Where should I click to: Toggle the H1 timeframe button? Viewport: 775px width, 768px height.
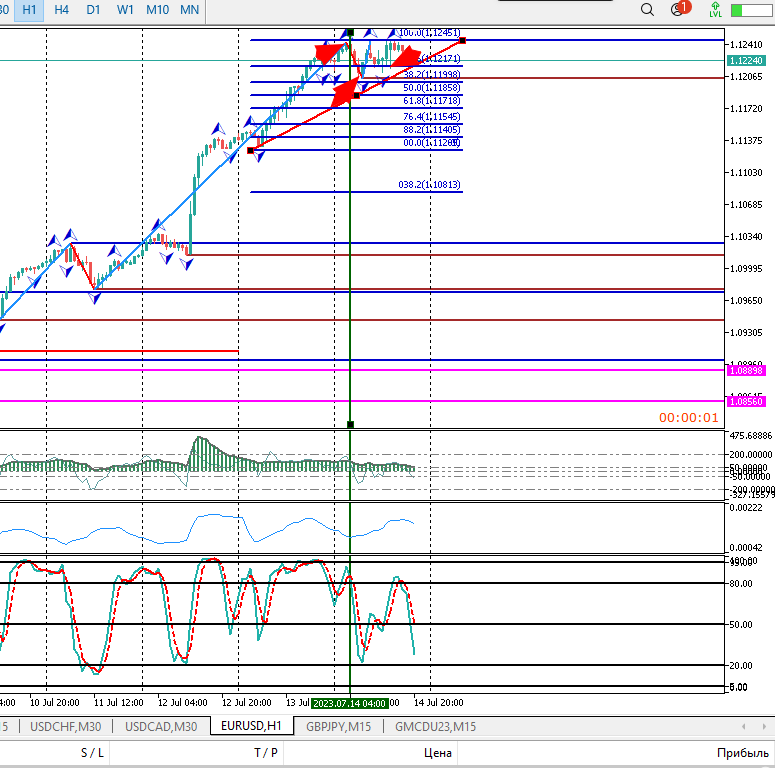point(31,9)
